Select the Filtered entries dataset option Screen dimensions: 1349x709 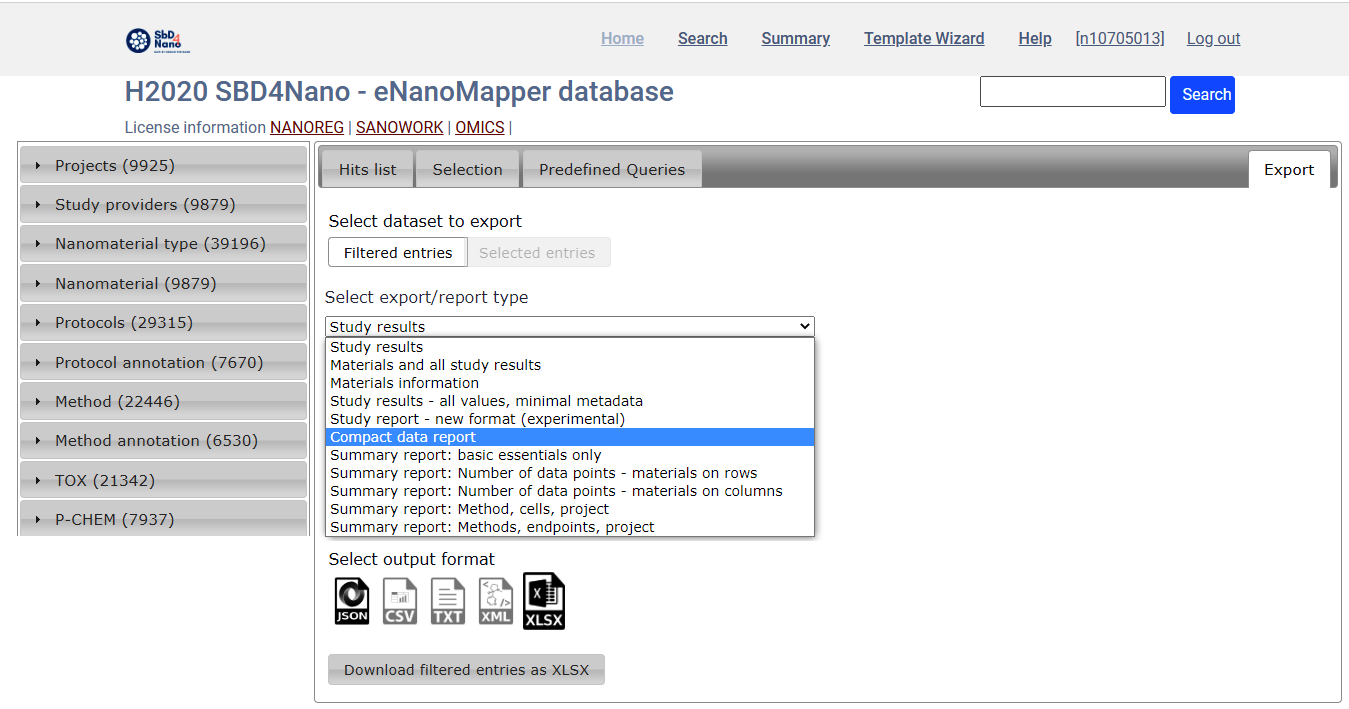tap(397, 252)
